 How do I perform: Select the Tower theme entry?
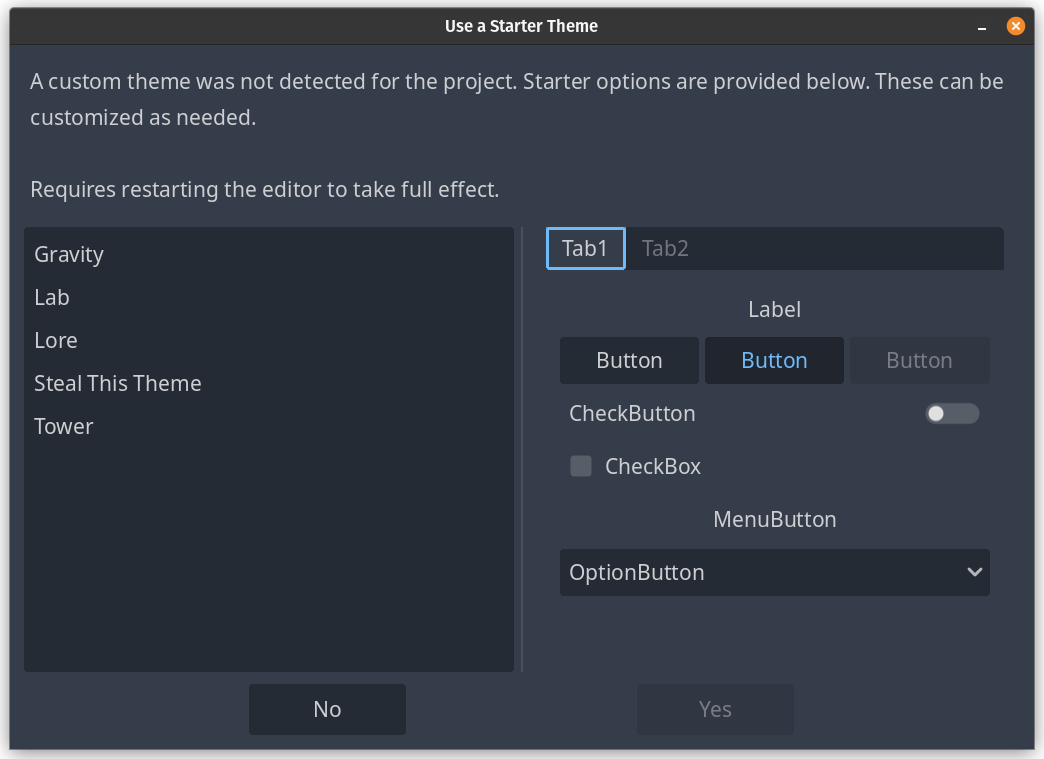coord(64,427)
